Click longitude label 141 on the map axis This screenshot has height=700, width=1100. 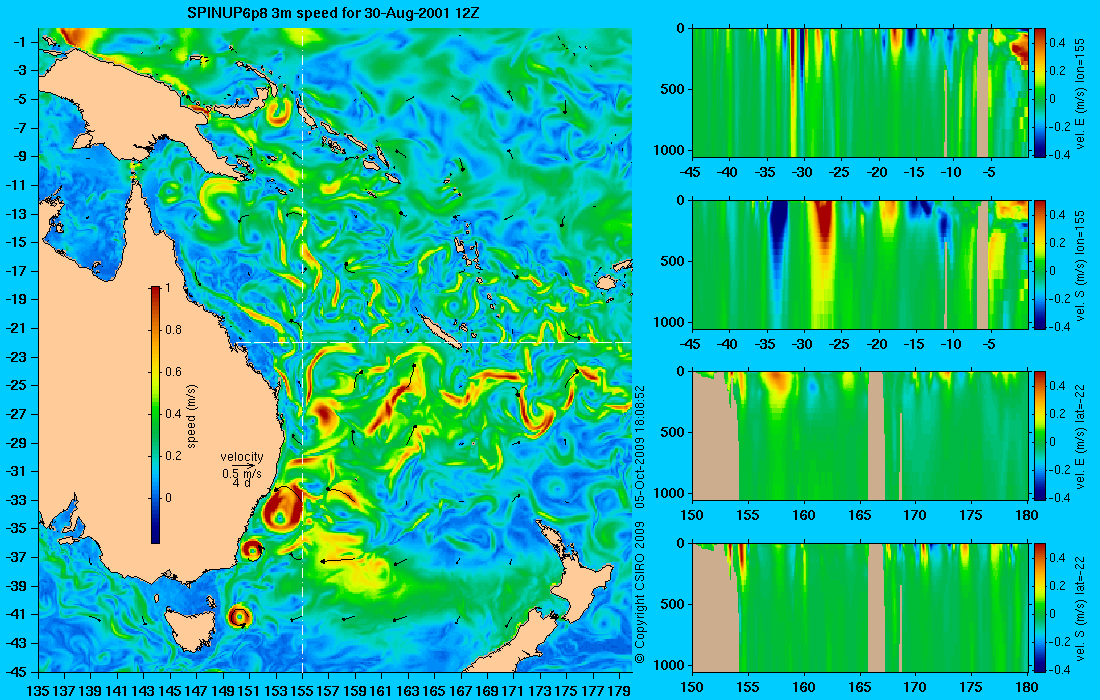click(x=117, y=691)
